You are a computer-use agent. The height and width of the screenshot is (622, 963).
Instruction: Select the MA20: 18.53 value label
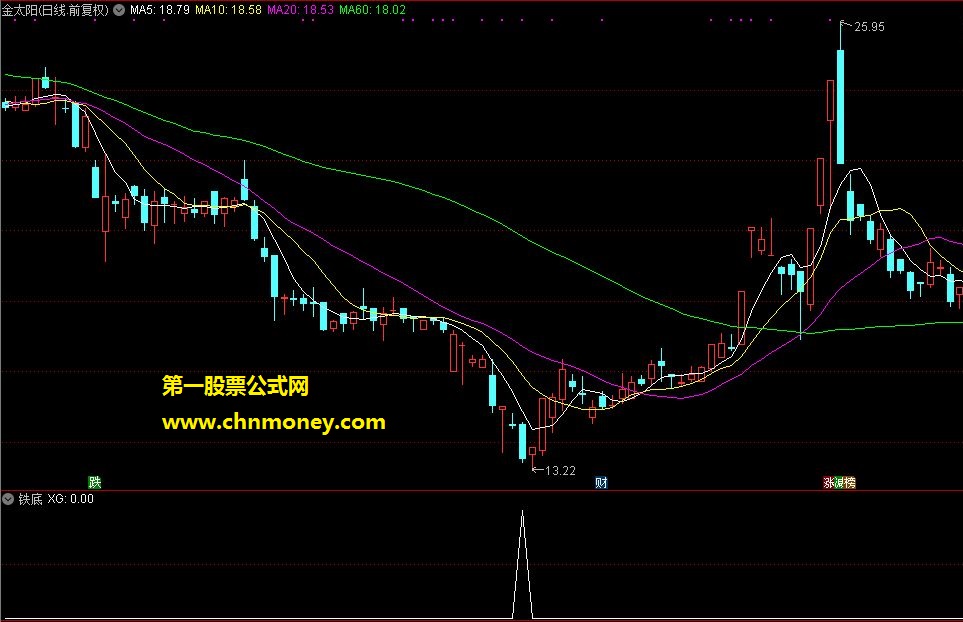300,10
